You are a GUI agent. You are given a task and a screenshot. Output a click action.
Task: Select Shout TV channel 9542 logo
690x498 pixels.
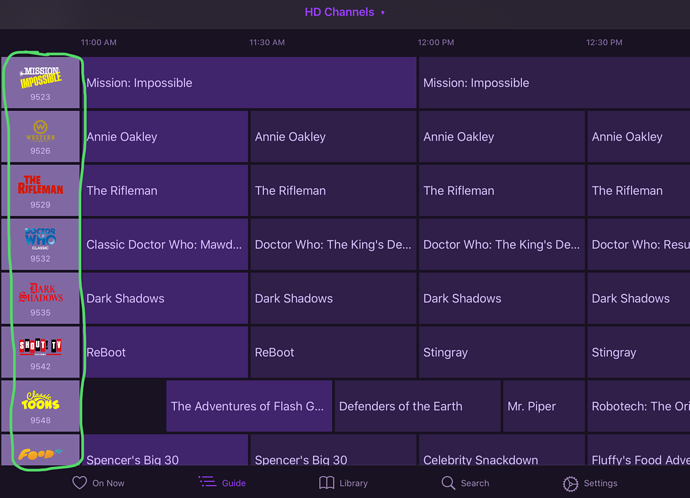tap(40, 352)
